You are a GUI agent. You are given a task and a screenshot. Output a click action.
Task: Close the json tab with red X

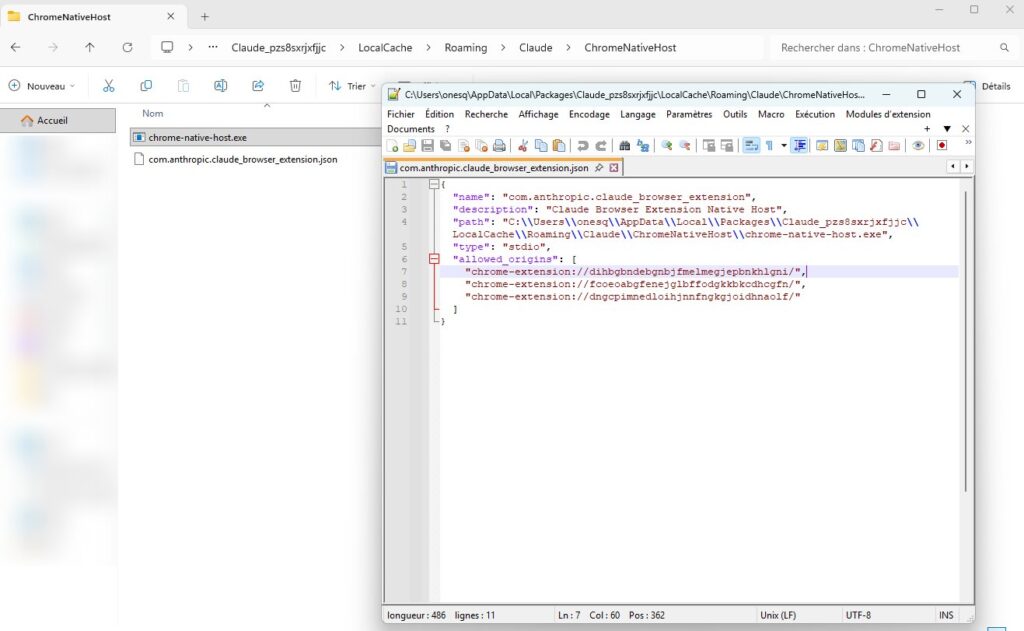pos(614,168)
